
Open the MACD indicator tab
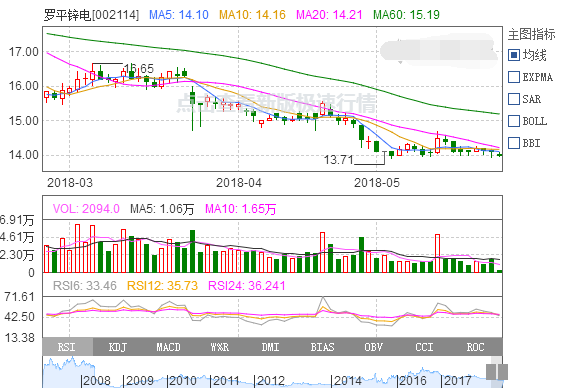[x=169, y=347]
